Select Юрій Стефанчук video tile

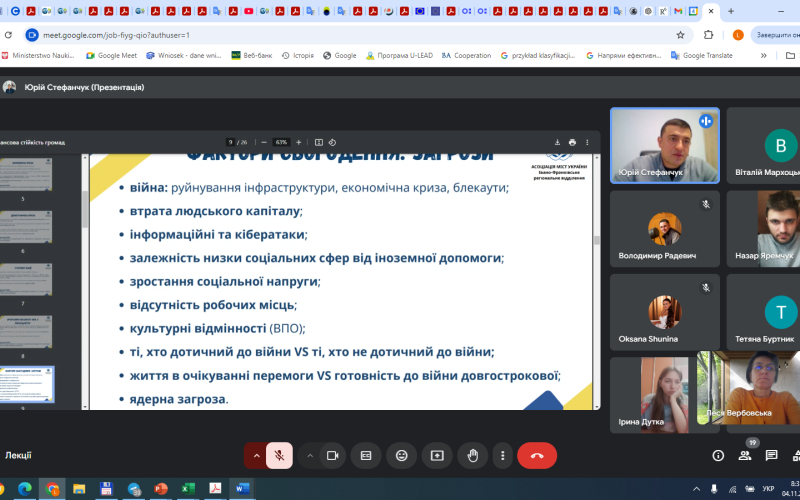(665, 145)
